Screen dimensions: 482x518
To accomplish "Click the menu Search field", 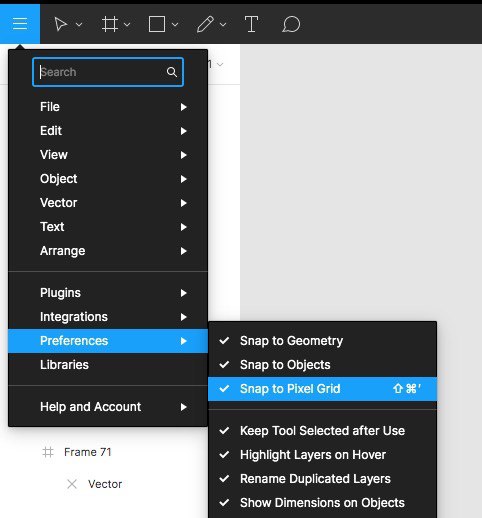I will tap(108, 72).
